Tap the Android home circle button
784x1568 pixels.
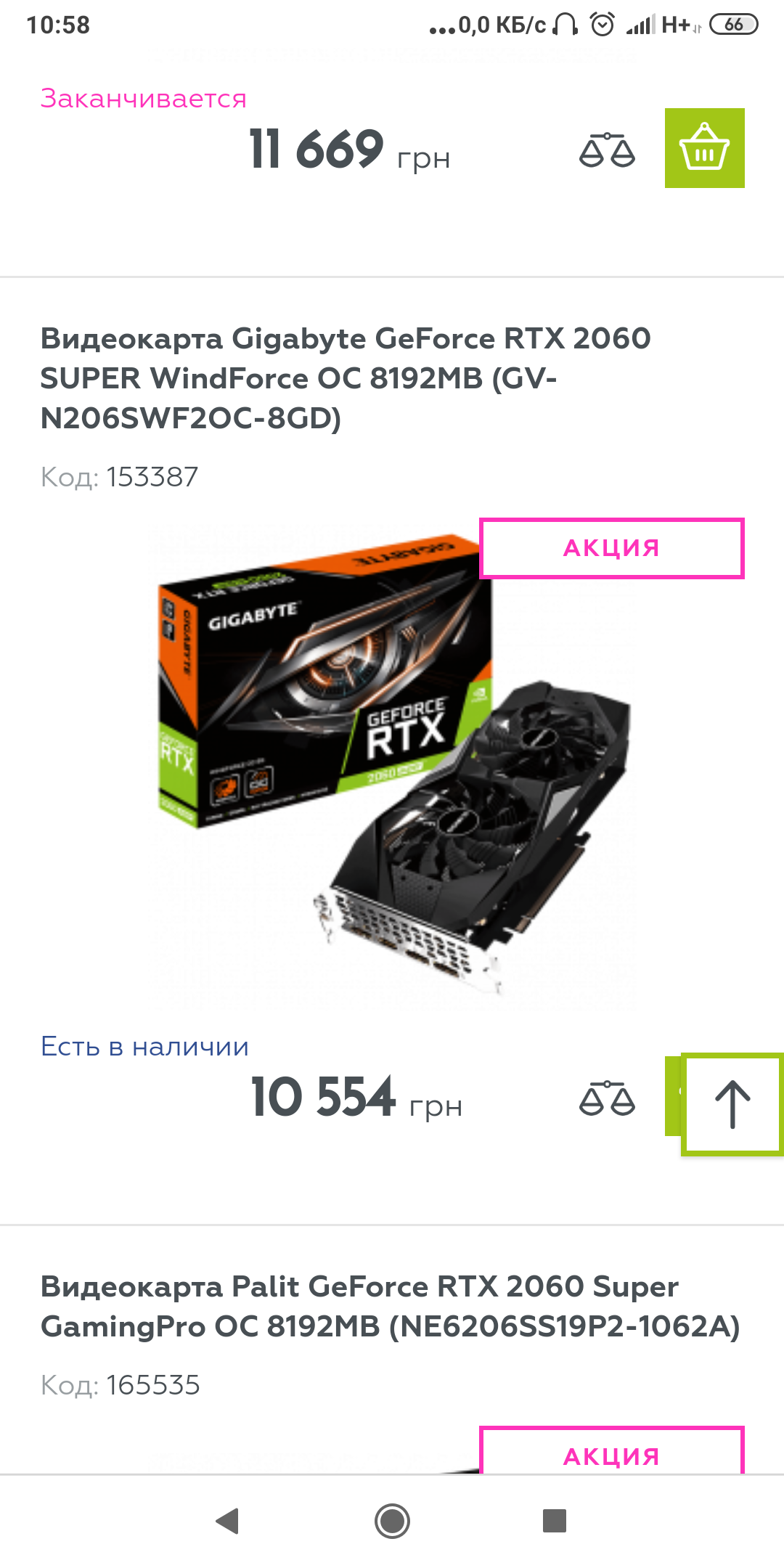[x=392, y=1521]
